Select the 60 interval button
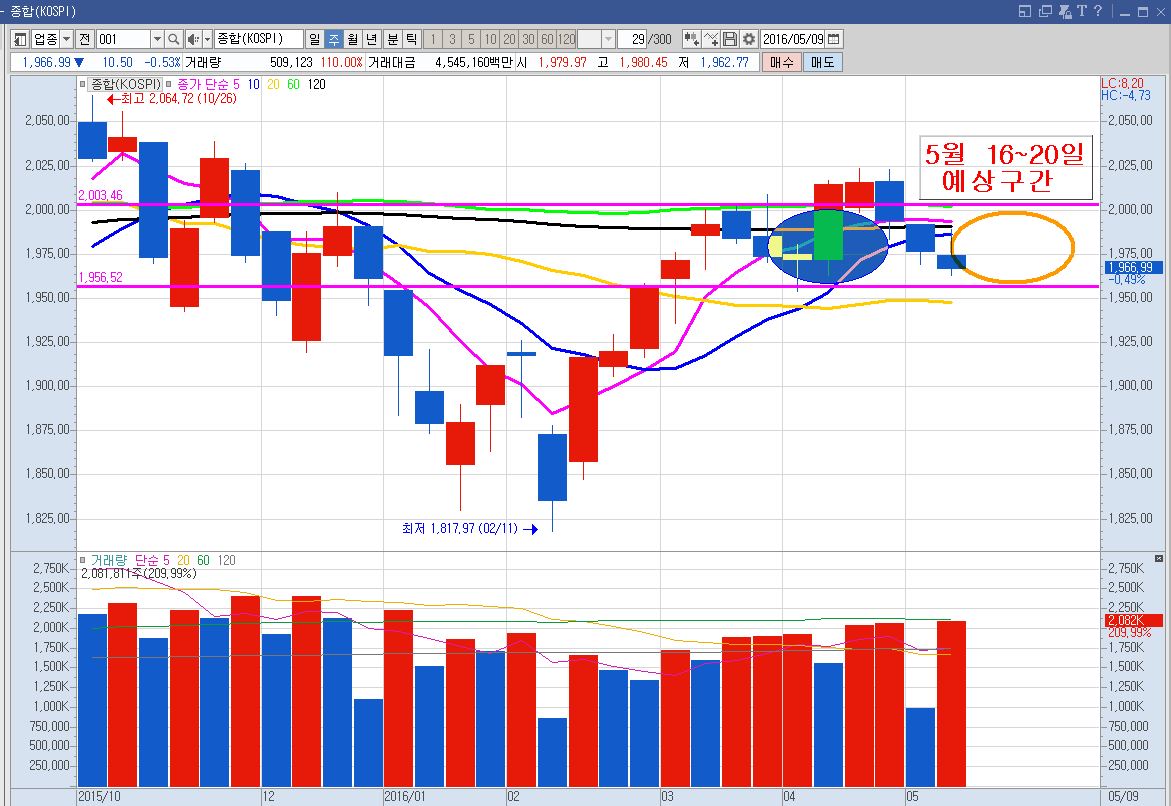 (547, 39)
